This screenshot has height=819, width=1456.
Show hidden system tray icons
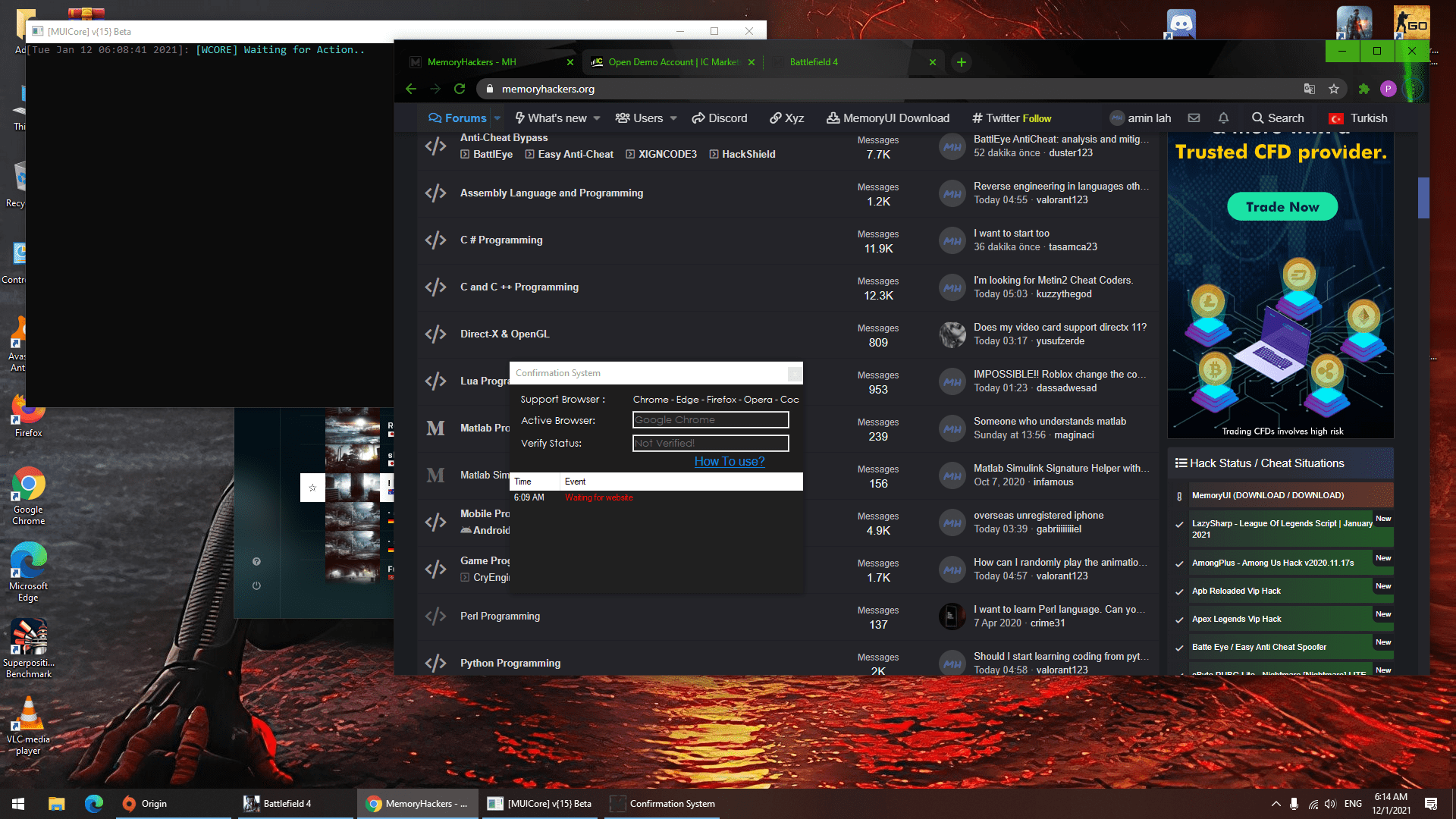click(x=1276, y=804)
